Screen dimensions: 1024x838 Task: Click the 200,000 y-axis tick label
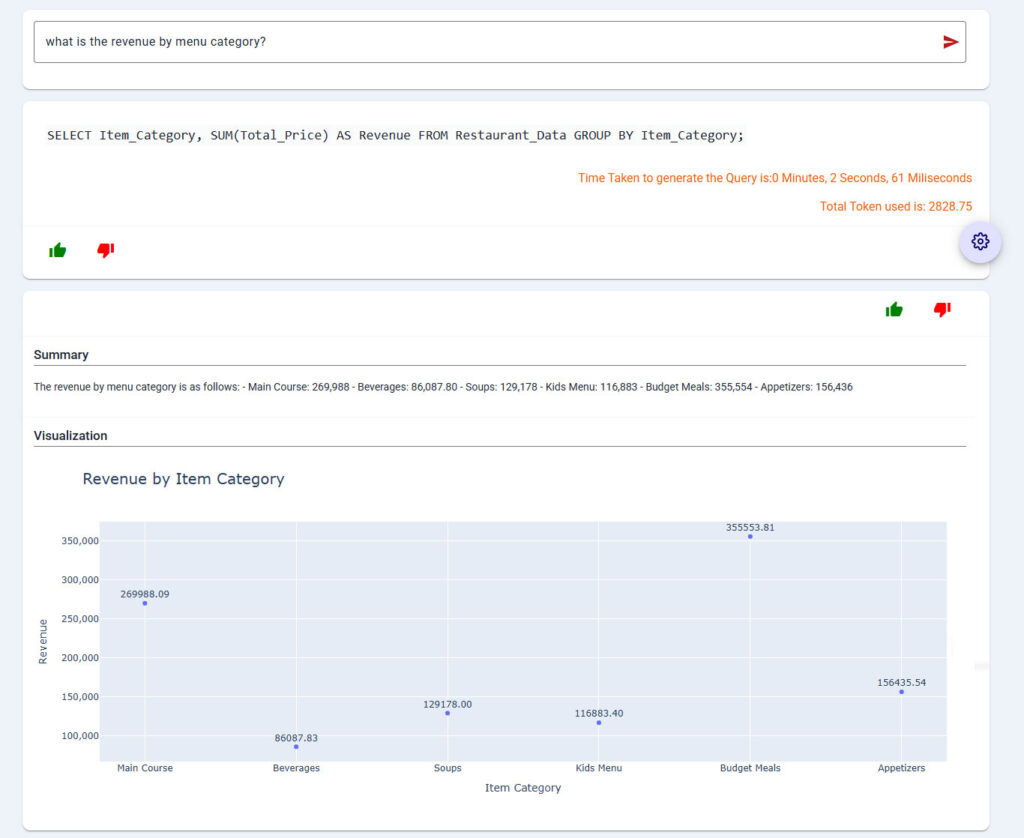[x=80, y=658]
